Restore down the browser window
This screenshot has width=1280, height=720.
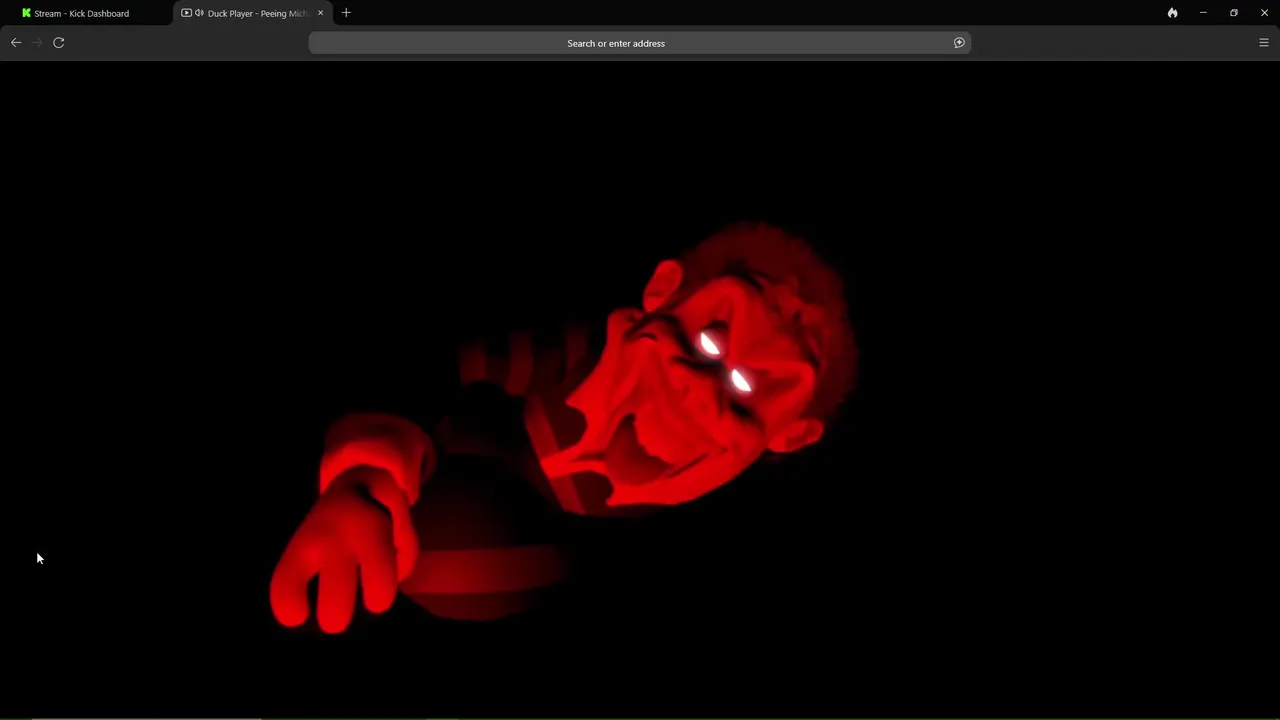pyautogui.click(x=1234, y=13)
